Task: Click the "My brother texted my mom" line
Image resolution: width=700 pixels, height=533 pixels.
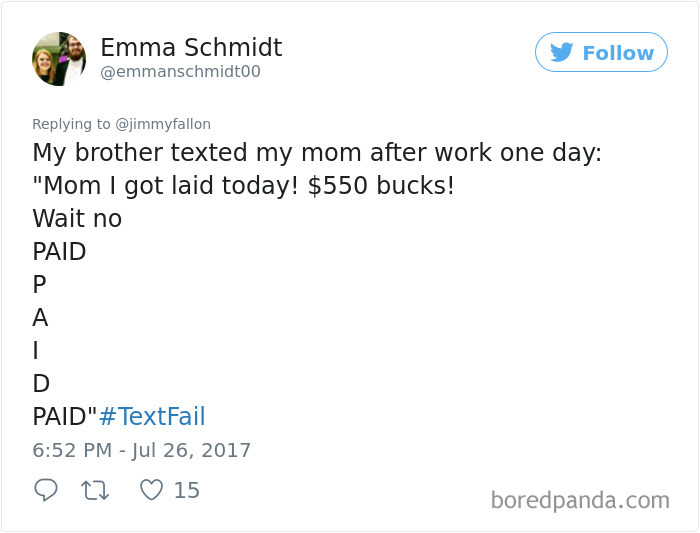Action: [317, 153]
